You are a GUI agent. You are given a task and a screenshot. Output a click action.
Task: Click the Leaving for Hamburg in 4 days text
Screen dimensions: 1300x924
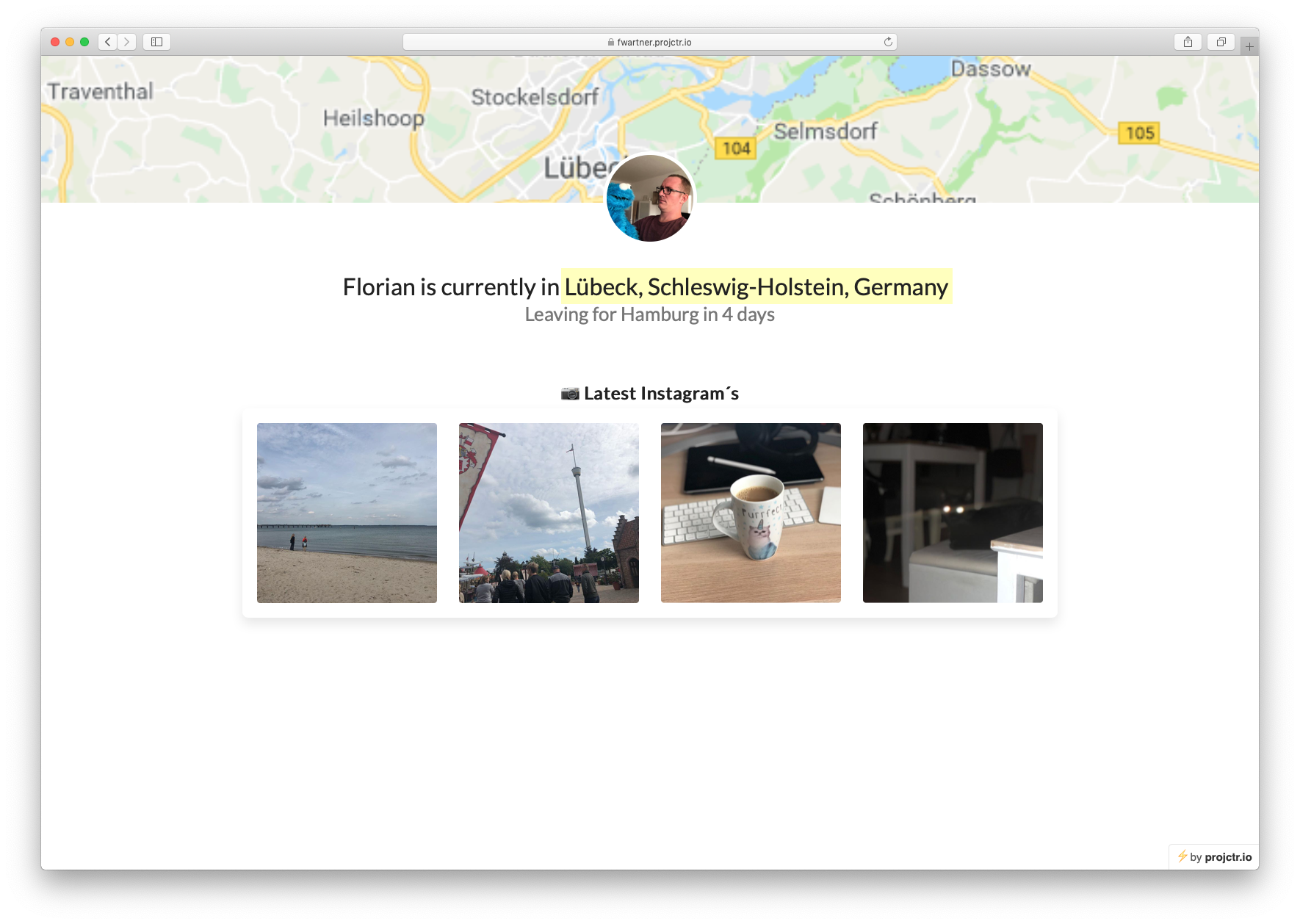pyautogui.click(x=649, y=314)
